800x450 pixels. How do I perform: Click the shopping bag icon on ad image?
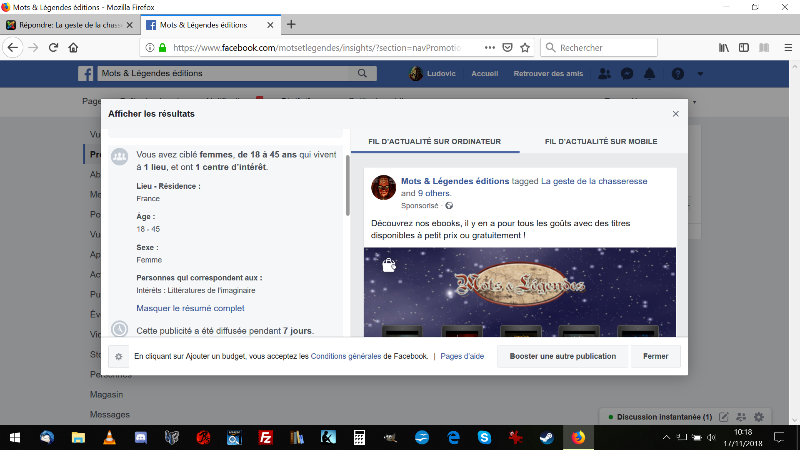pyautogui.click(x=388, y=265)
